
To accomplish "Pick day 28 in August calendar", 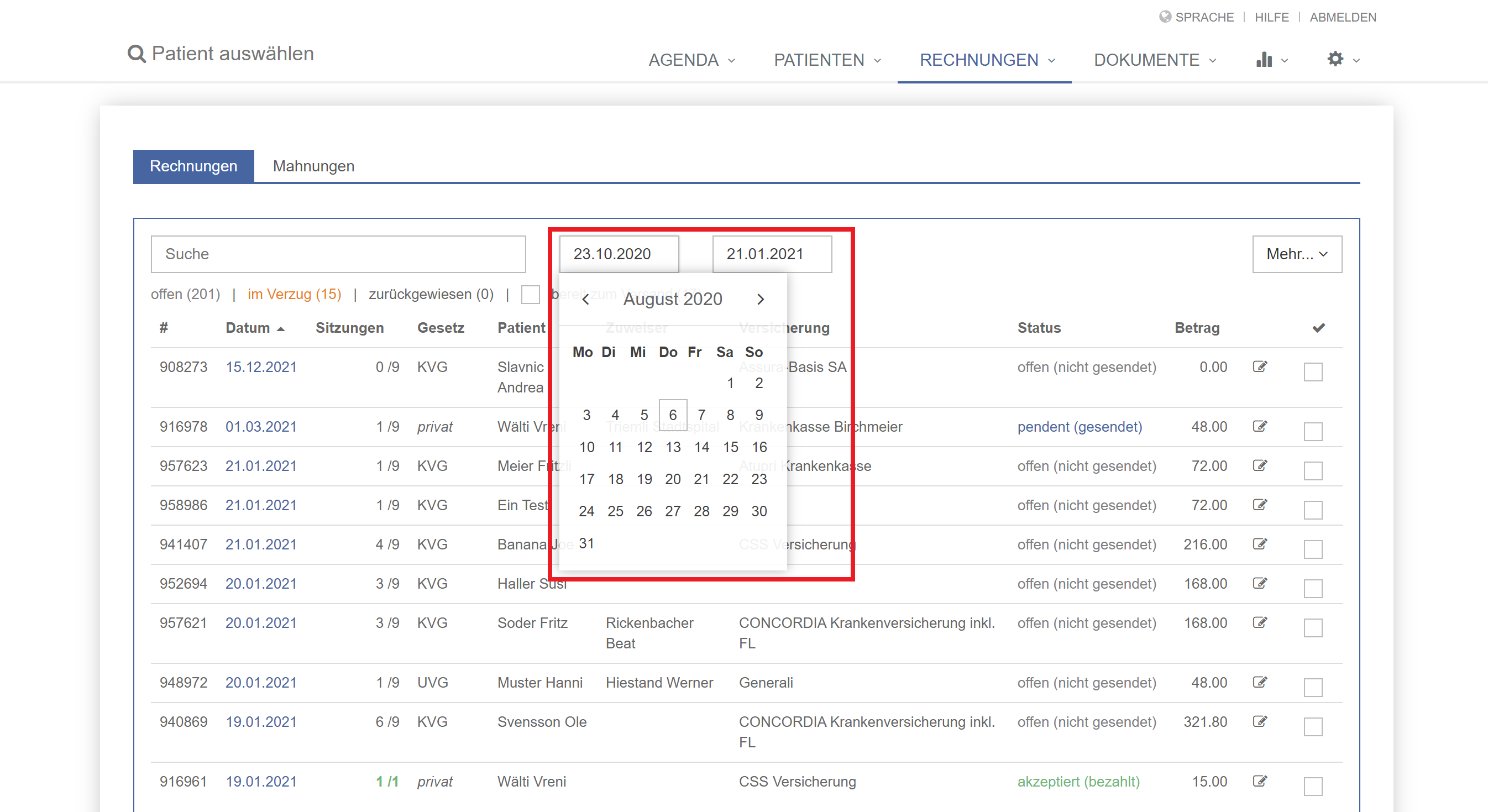I will pyautogui.click(x=701, y=511).
